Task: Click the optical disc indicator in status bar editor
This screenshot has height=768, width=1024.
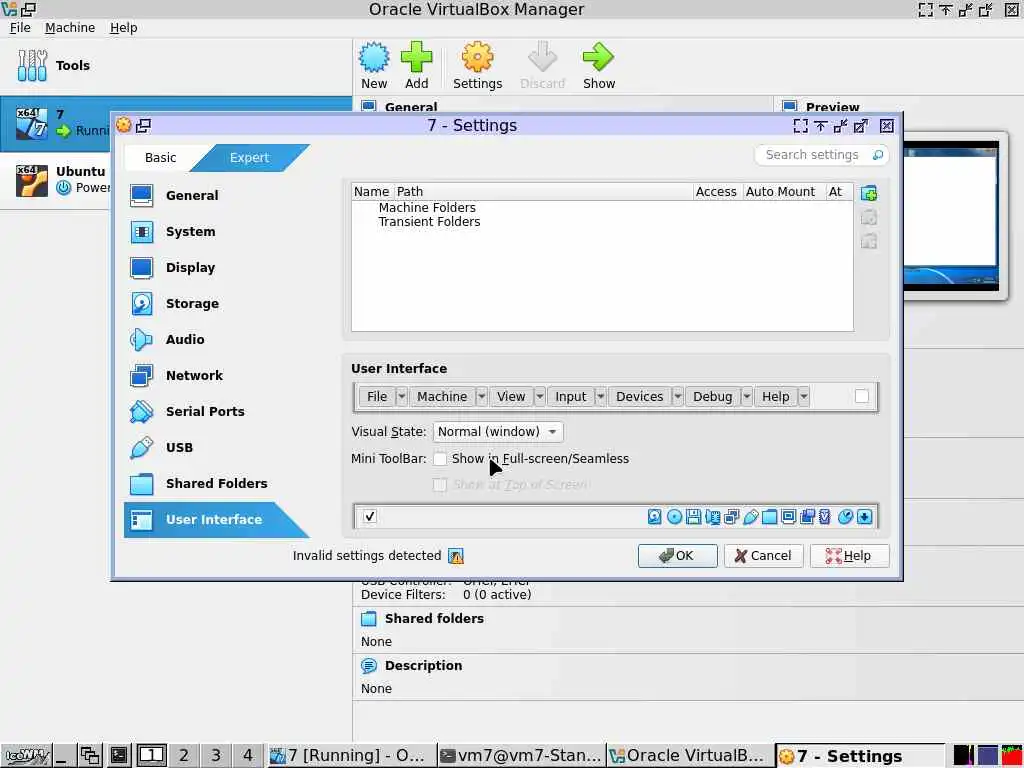Action: pos(674,517)
